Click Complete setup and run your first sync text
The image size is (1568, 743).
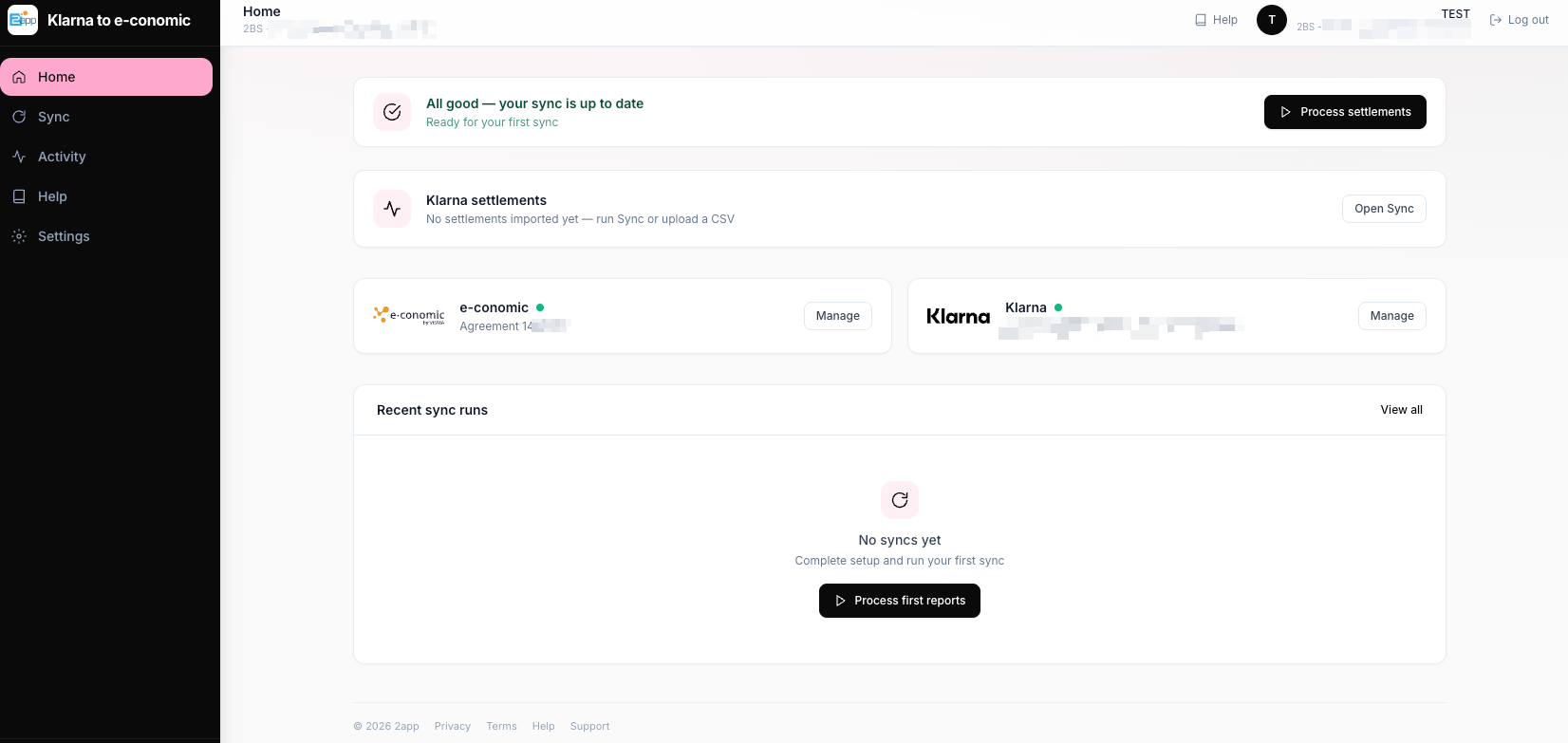point(900,561)
